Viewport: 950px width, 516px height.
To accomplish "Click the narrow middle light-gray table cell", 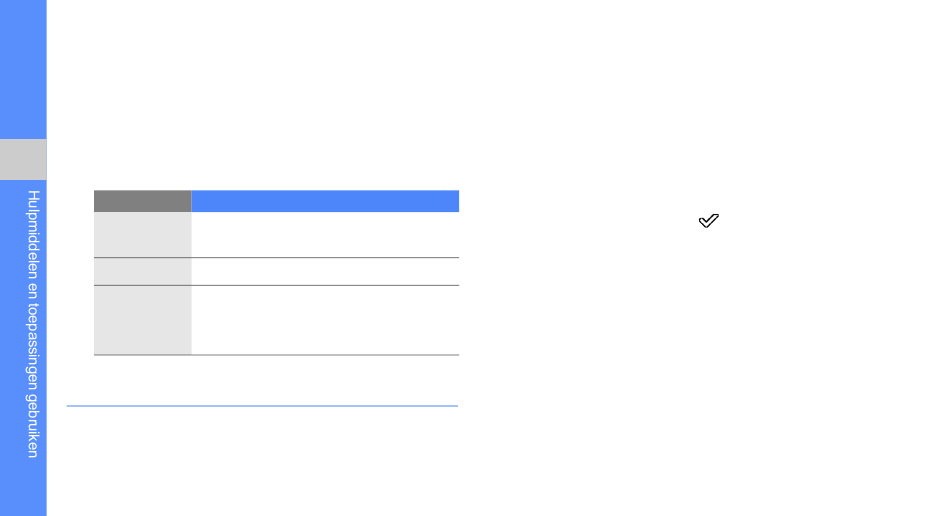I will coord(142,271).
